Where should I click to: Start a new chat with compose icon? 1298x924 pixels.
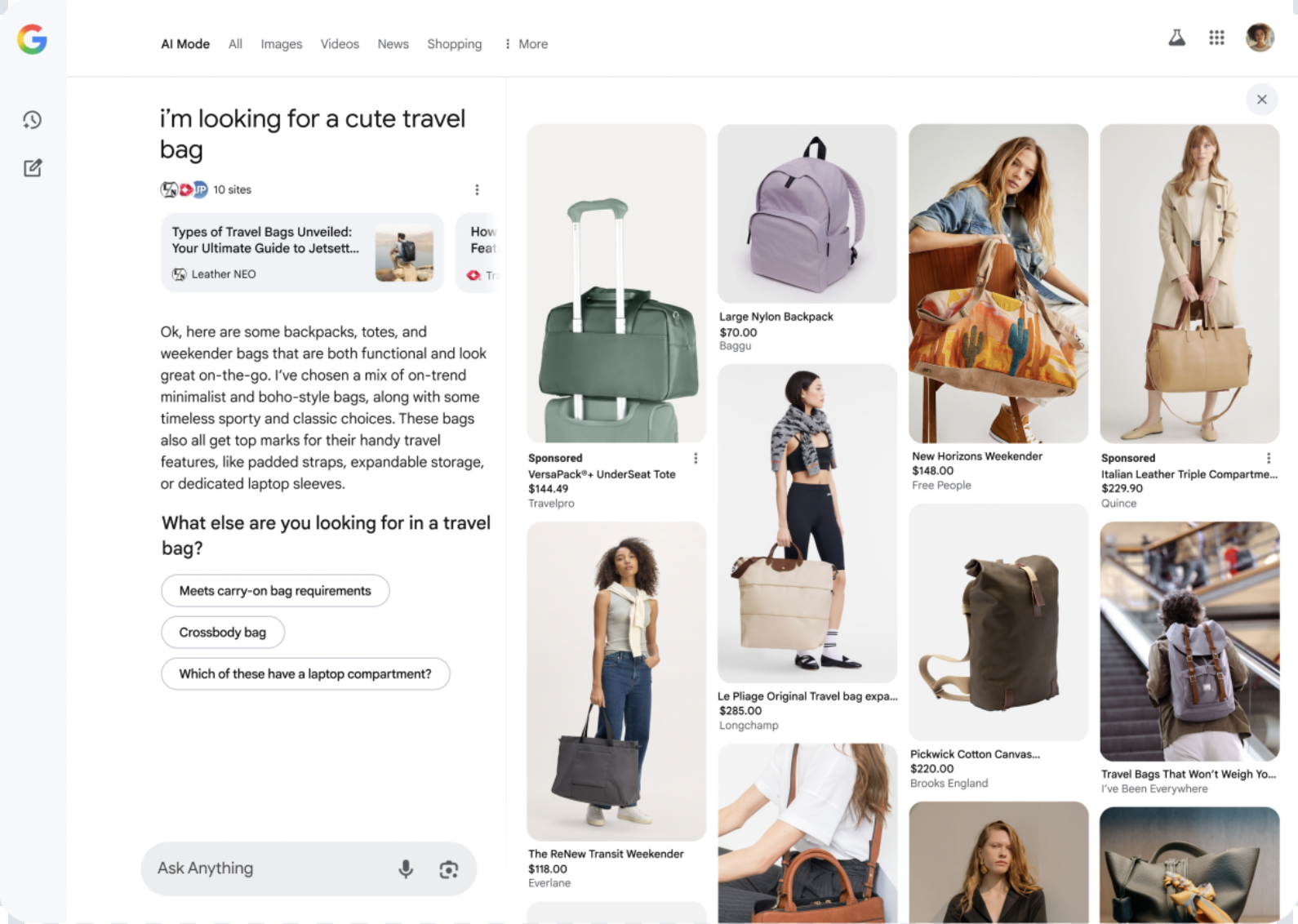pyautogui.click(x=32, y=168)
